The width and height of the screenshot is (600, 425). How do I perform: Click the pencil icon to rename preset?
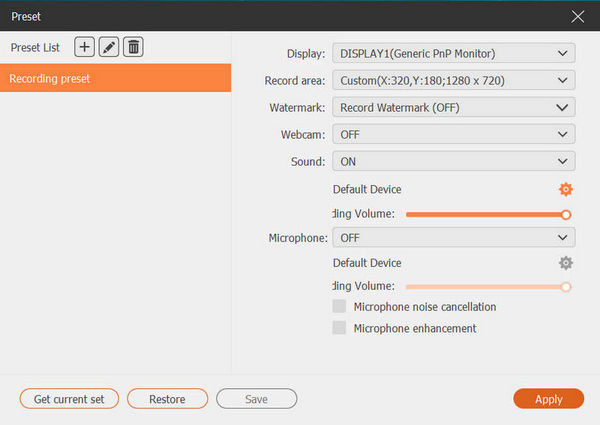click(109, 47)
